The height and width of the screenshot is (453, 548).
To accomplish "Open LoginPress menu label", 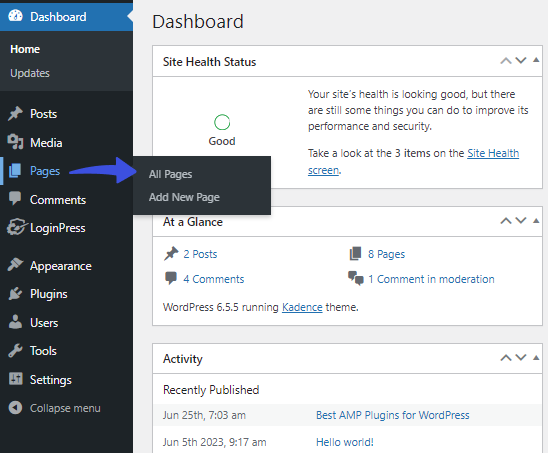I will click(58, 228).
